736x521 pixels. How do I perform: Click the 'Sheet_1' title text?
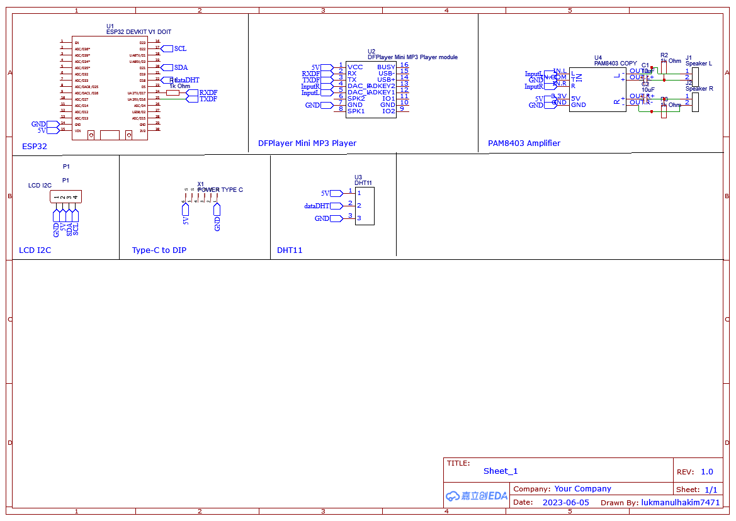500,471
